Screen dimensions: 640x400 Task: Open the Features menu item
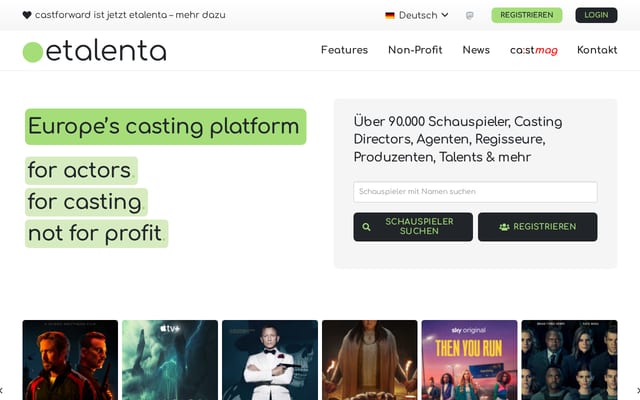[344, 50]
